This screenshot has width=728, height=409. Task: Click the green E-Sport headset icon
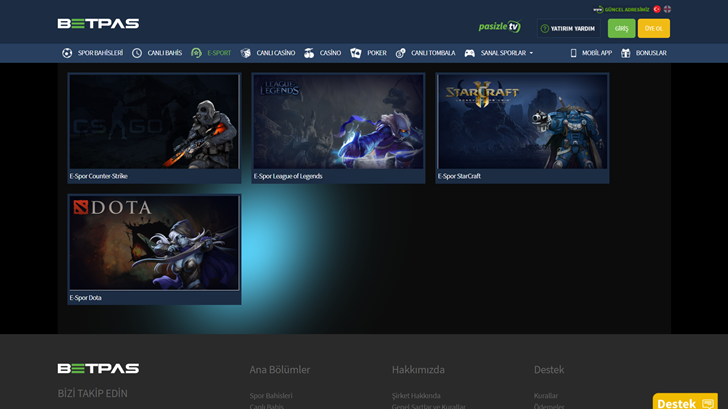coord(196,53)
